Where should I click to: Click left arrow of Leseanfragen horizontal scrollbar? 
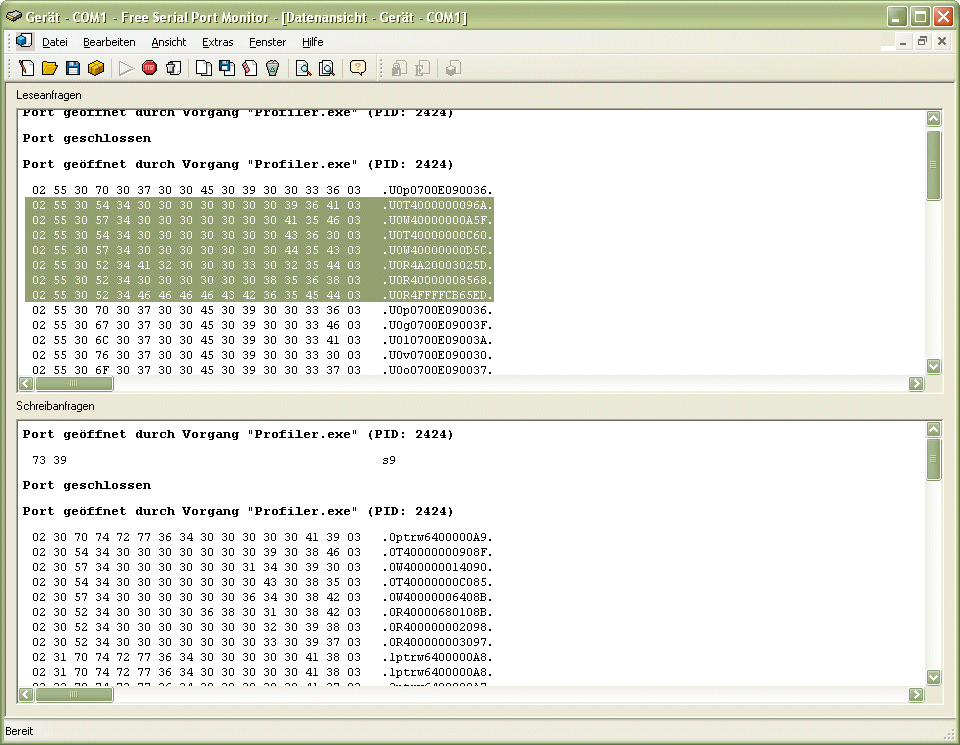click(26, 384)
